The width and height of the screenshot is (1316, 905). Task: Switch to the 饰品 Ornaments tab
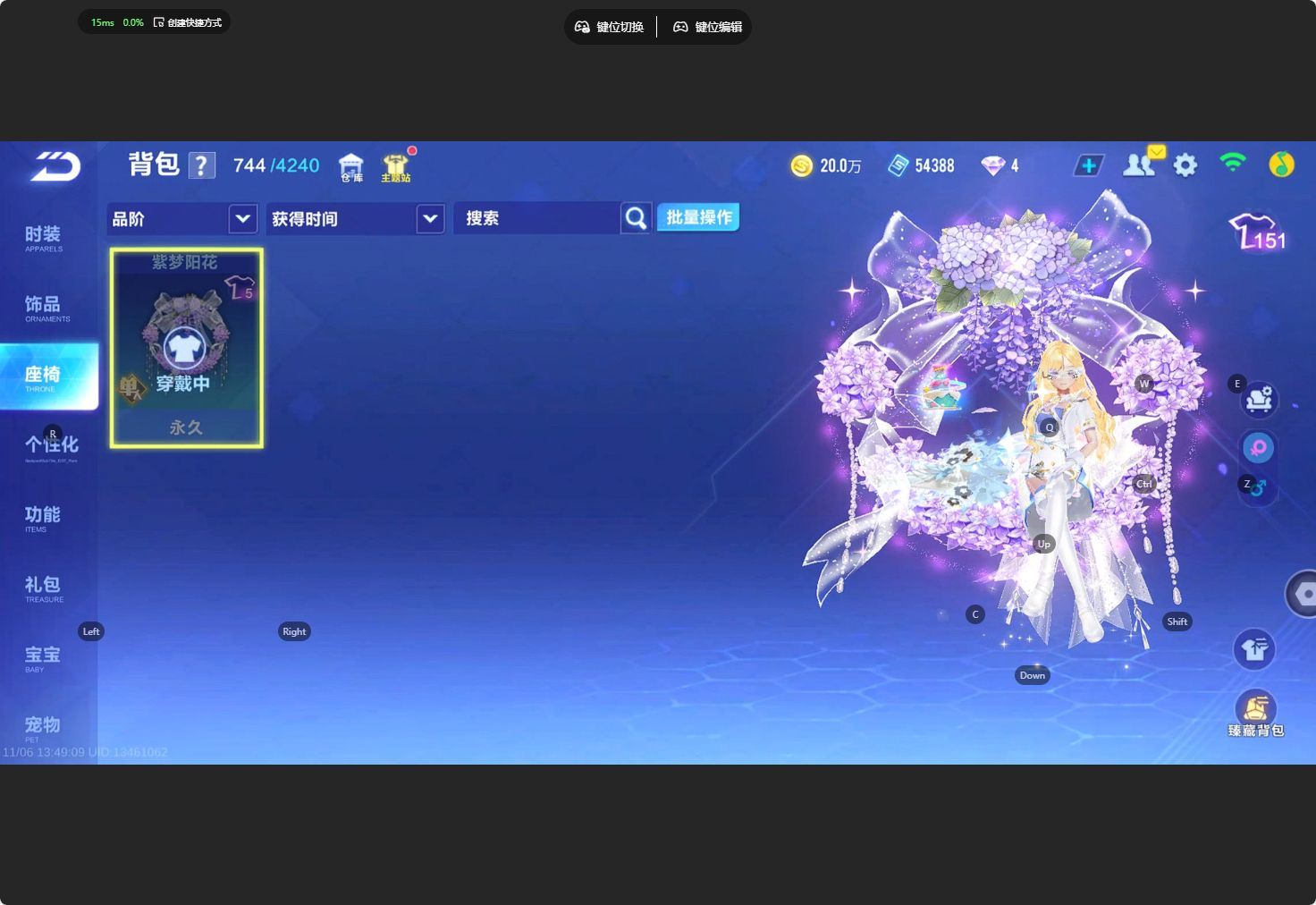[x=43, y=308]
